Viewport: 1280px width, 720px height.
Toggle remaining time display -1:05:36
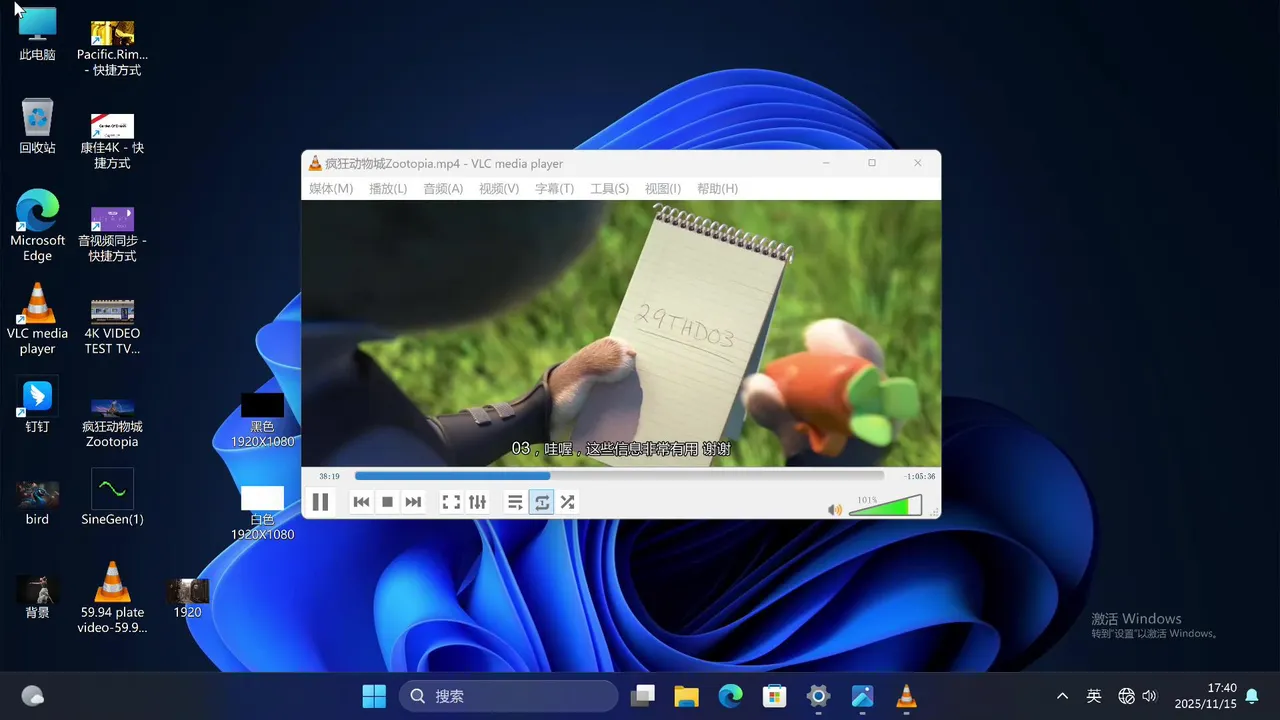919,476
